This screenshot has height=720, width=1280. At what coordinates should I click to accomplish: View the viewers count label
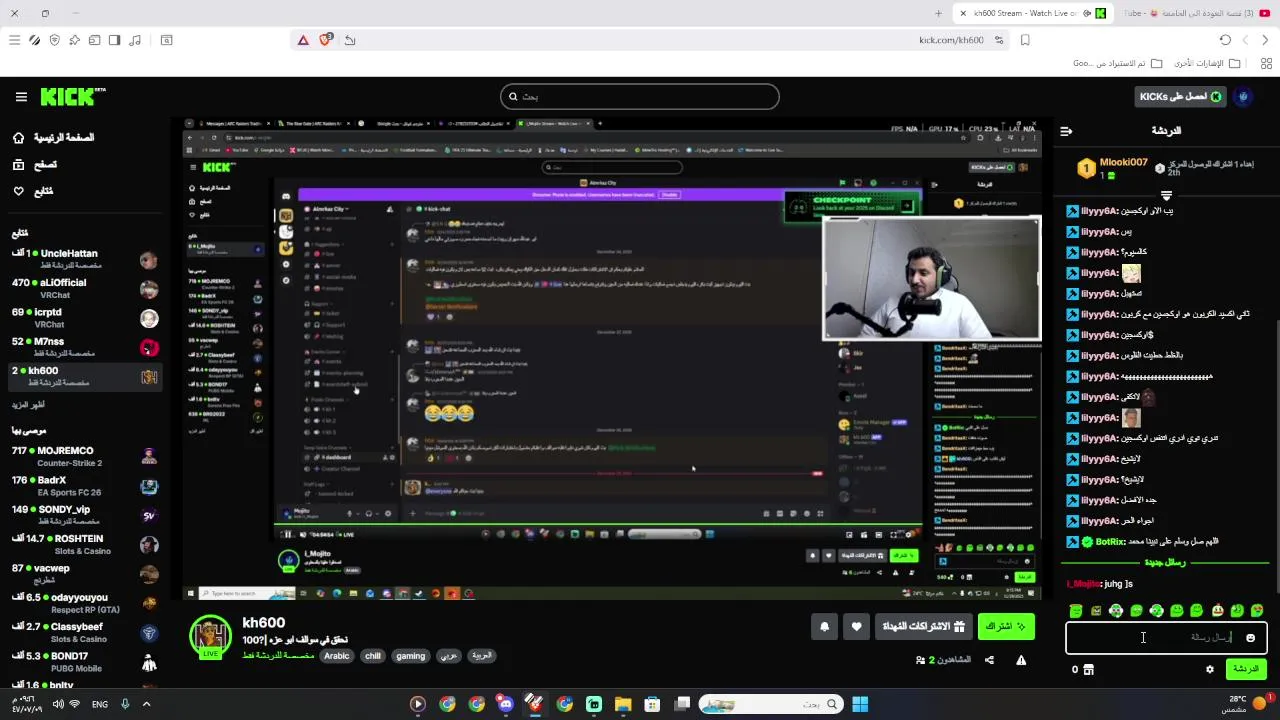[943, 660]
